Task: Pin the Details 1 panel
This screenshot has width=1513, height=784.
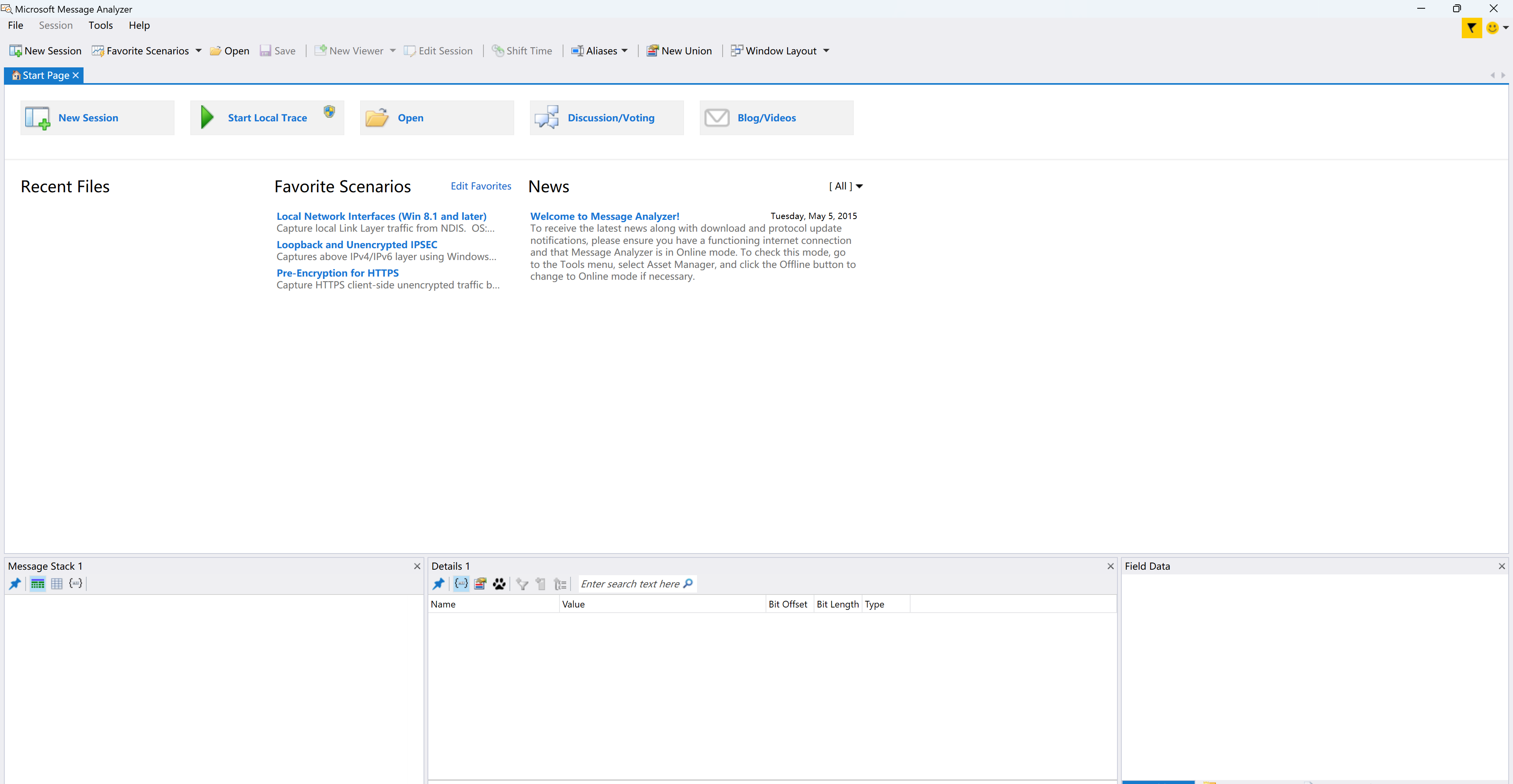Action: tap(438, 583)
